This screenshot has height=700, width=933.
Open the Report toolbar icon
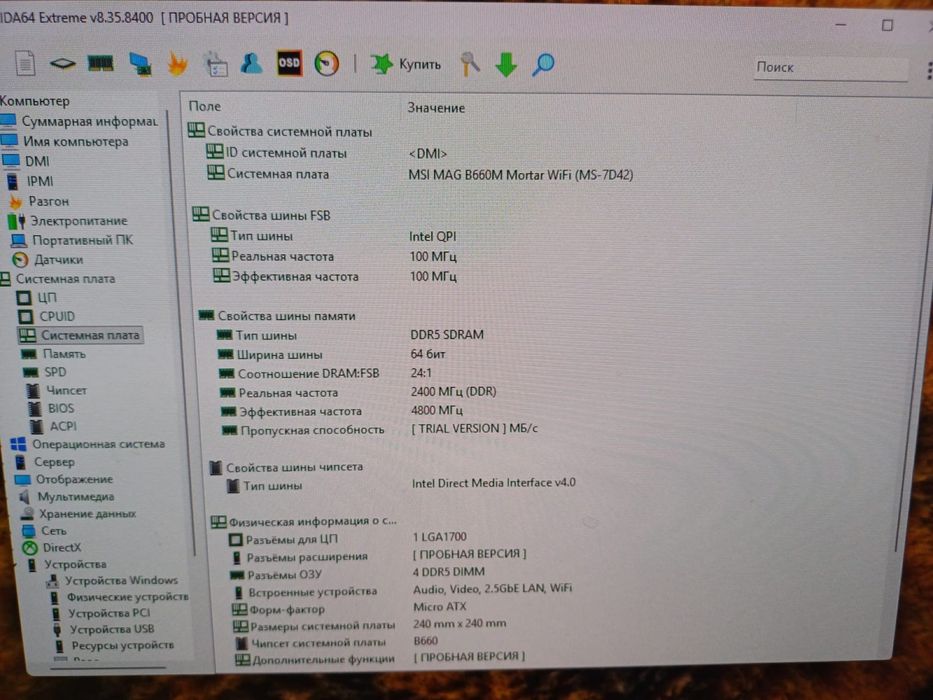25,64
